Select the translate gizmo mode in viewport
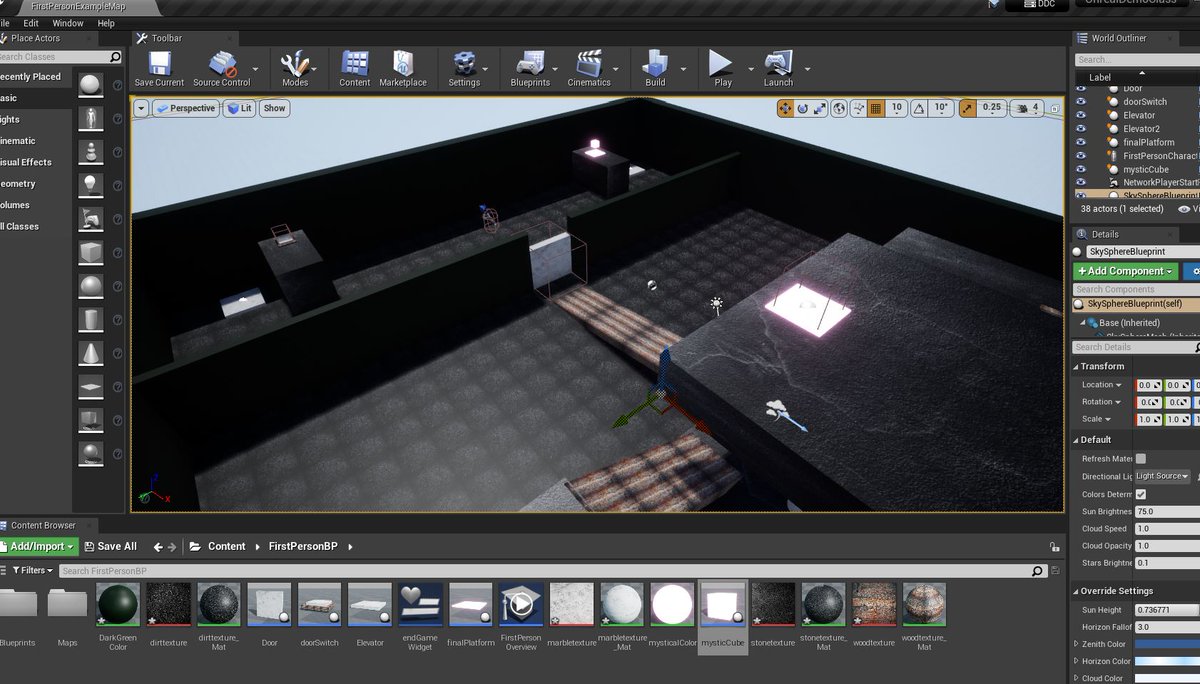The width and height of the screenshot is (1200, 684). coord(784,108)
